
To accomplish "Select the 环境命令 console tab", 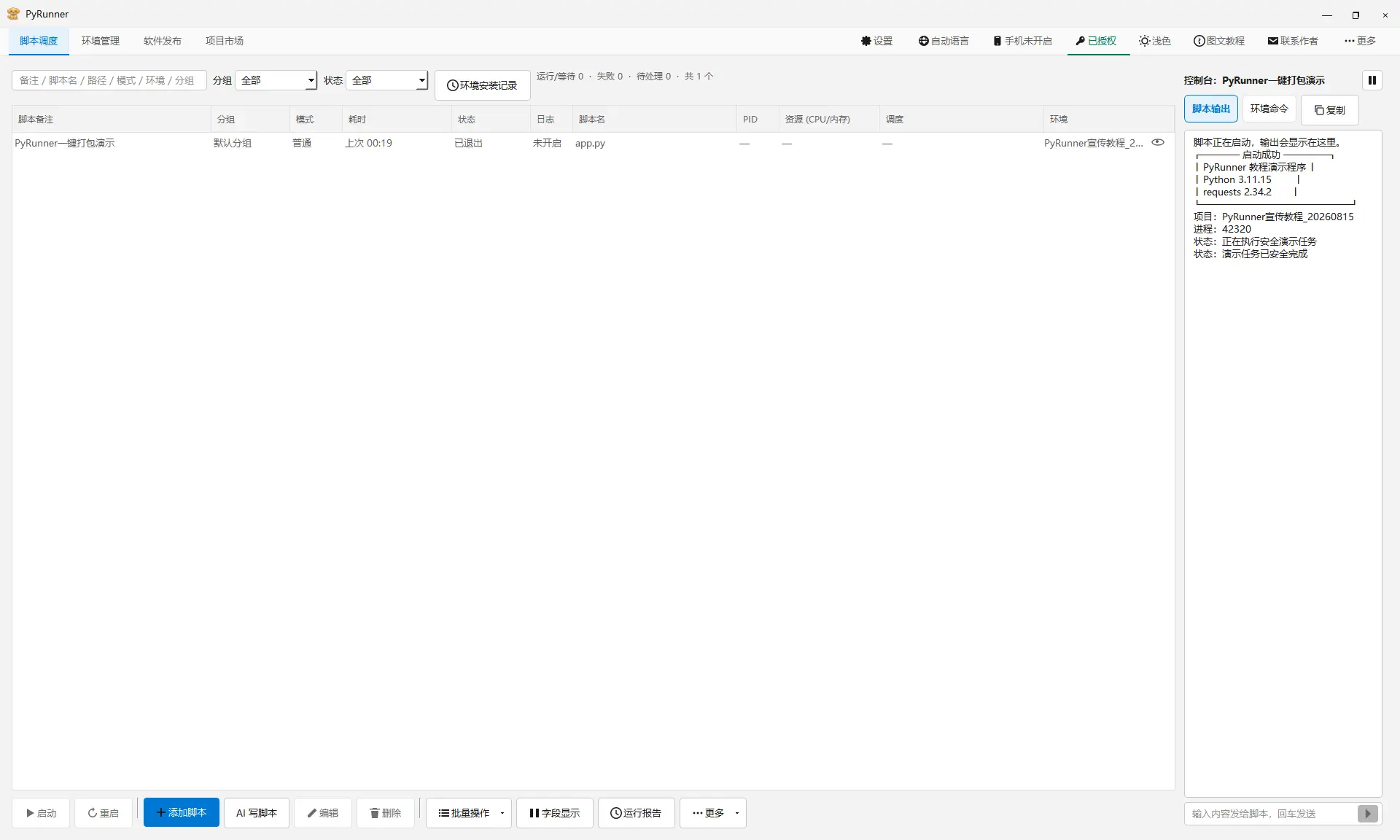I will tap(1269, 109).
